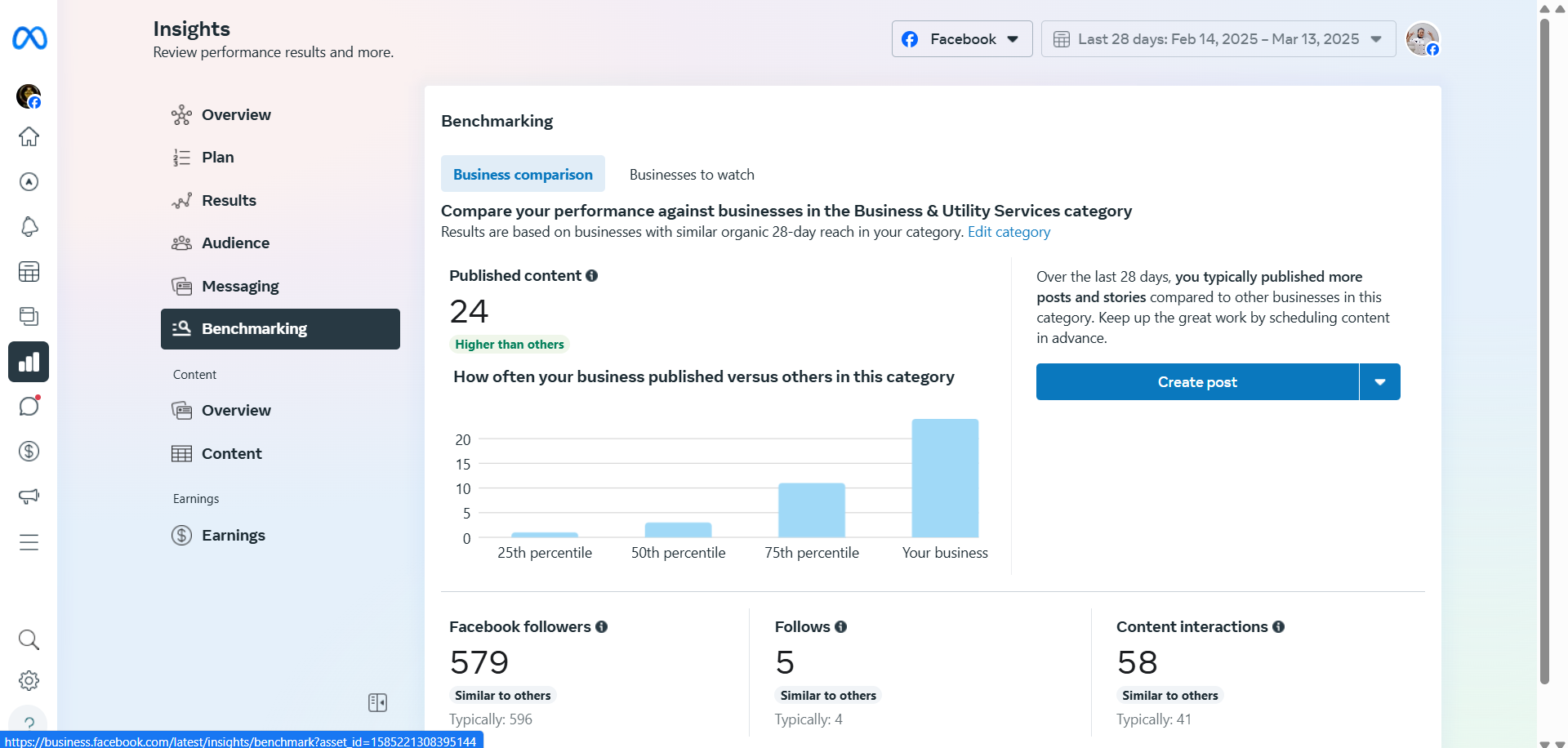
Task: Click the Higher than others badge
Action: click(510, 345)
